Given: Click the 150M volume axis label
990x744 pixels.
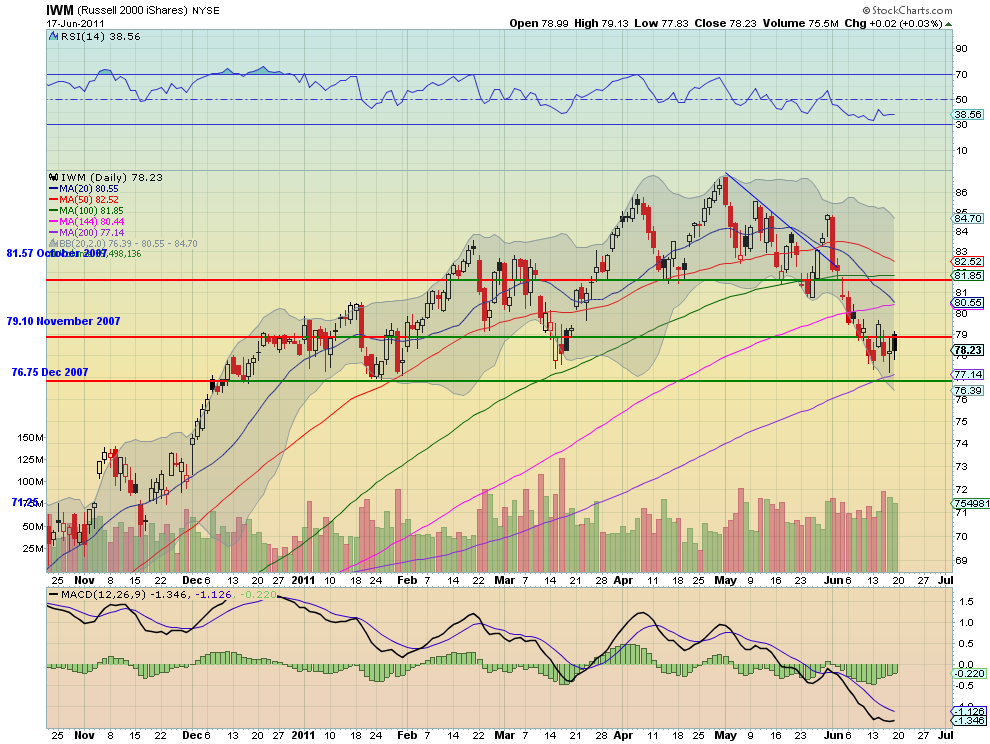Looking at the screenshot, I should point(30,437).
